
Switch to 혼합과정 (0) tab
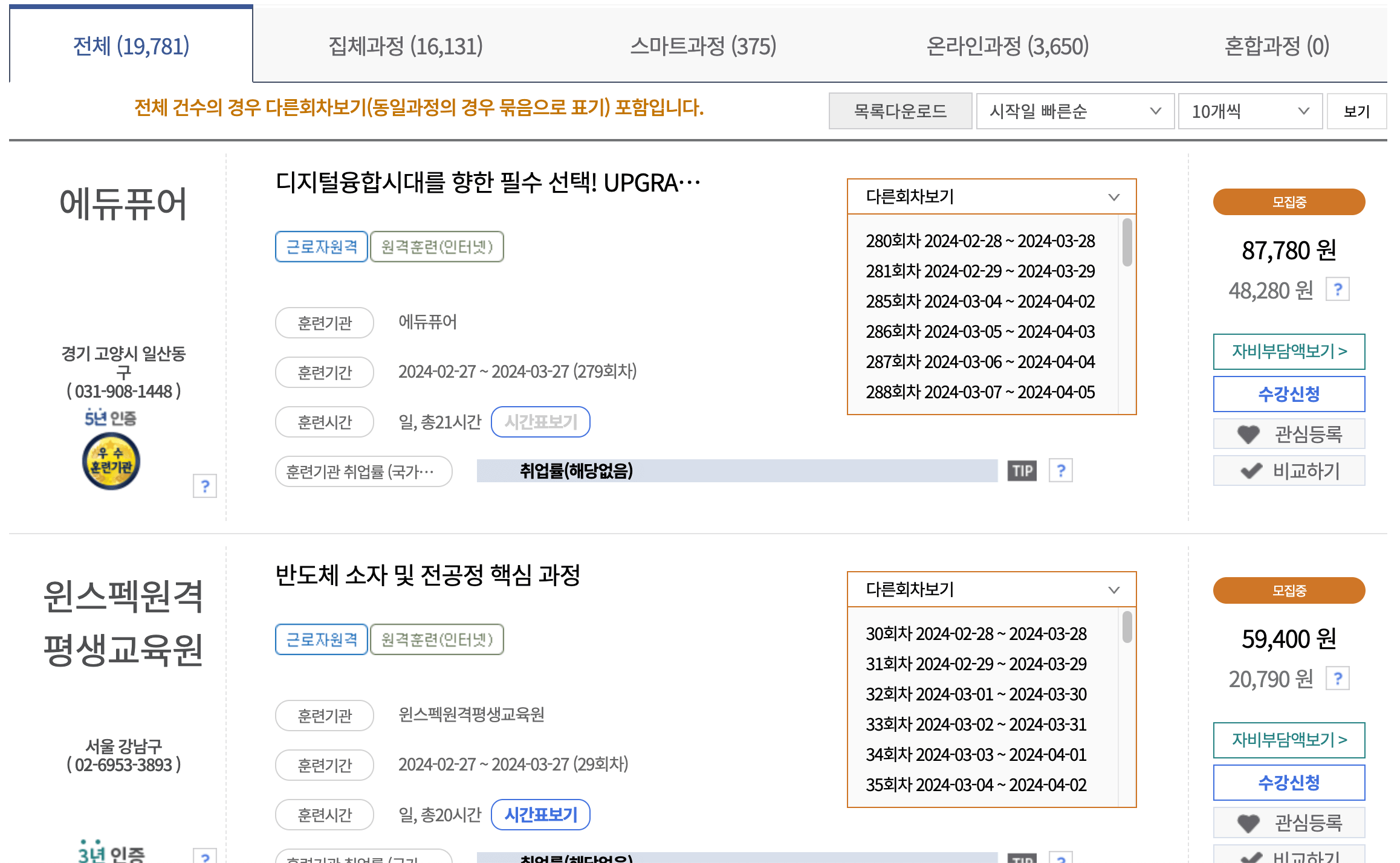tap(1276, 46)
